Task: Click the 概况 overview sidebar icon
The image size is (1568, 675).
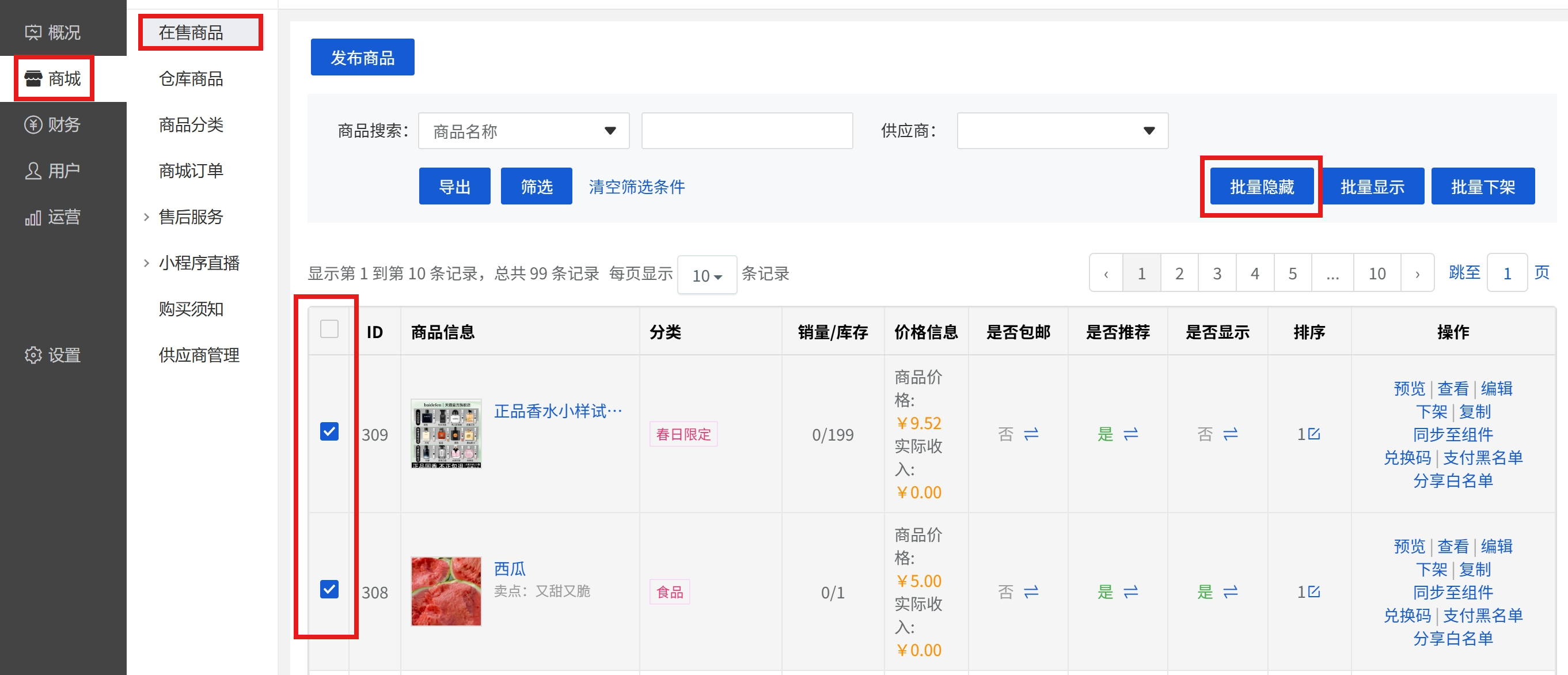Action: [33, 32]
